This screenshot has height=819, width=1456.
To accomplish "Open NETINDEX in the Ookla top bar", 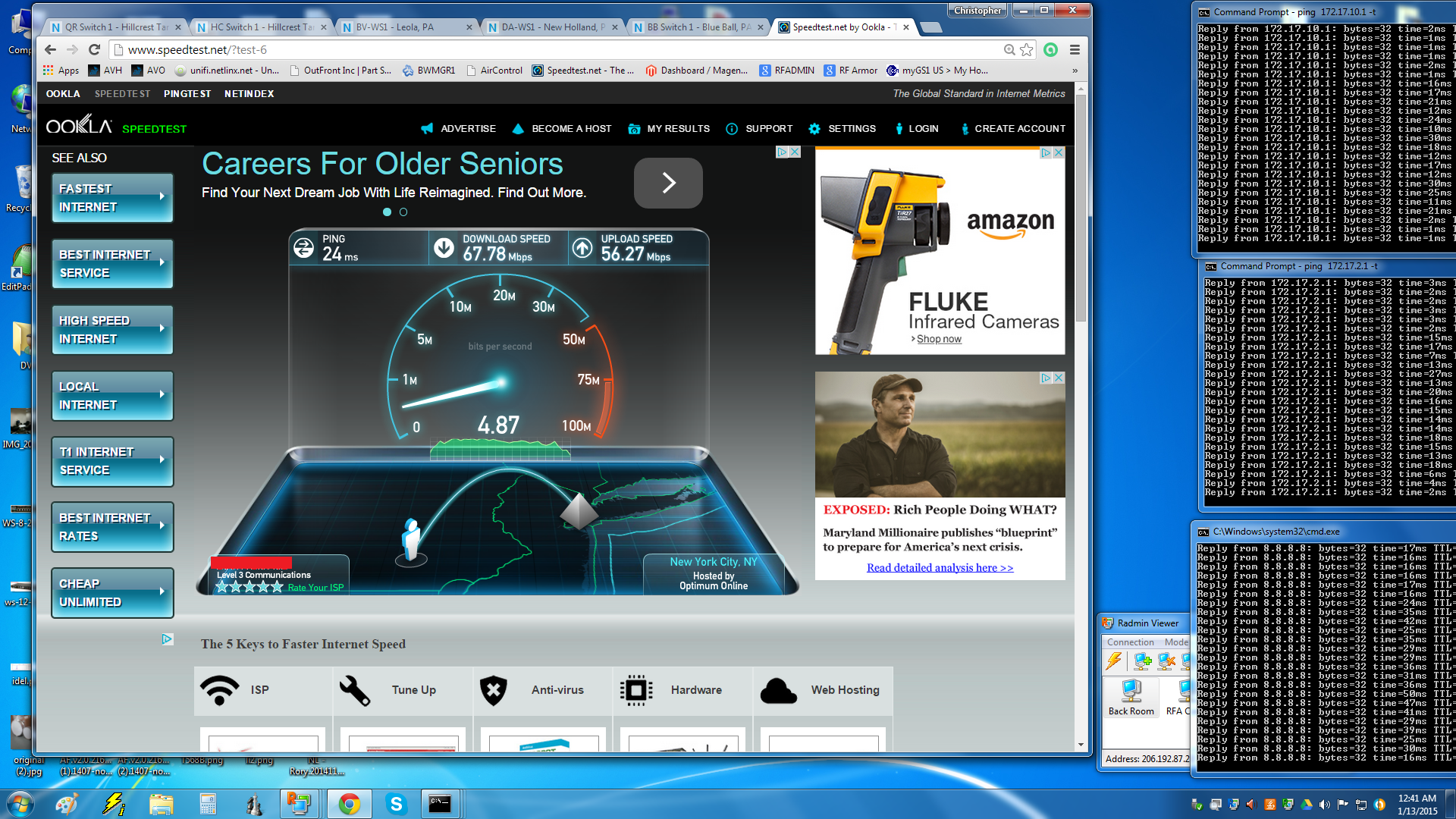I will [249, 94].
